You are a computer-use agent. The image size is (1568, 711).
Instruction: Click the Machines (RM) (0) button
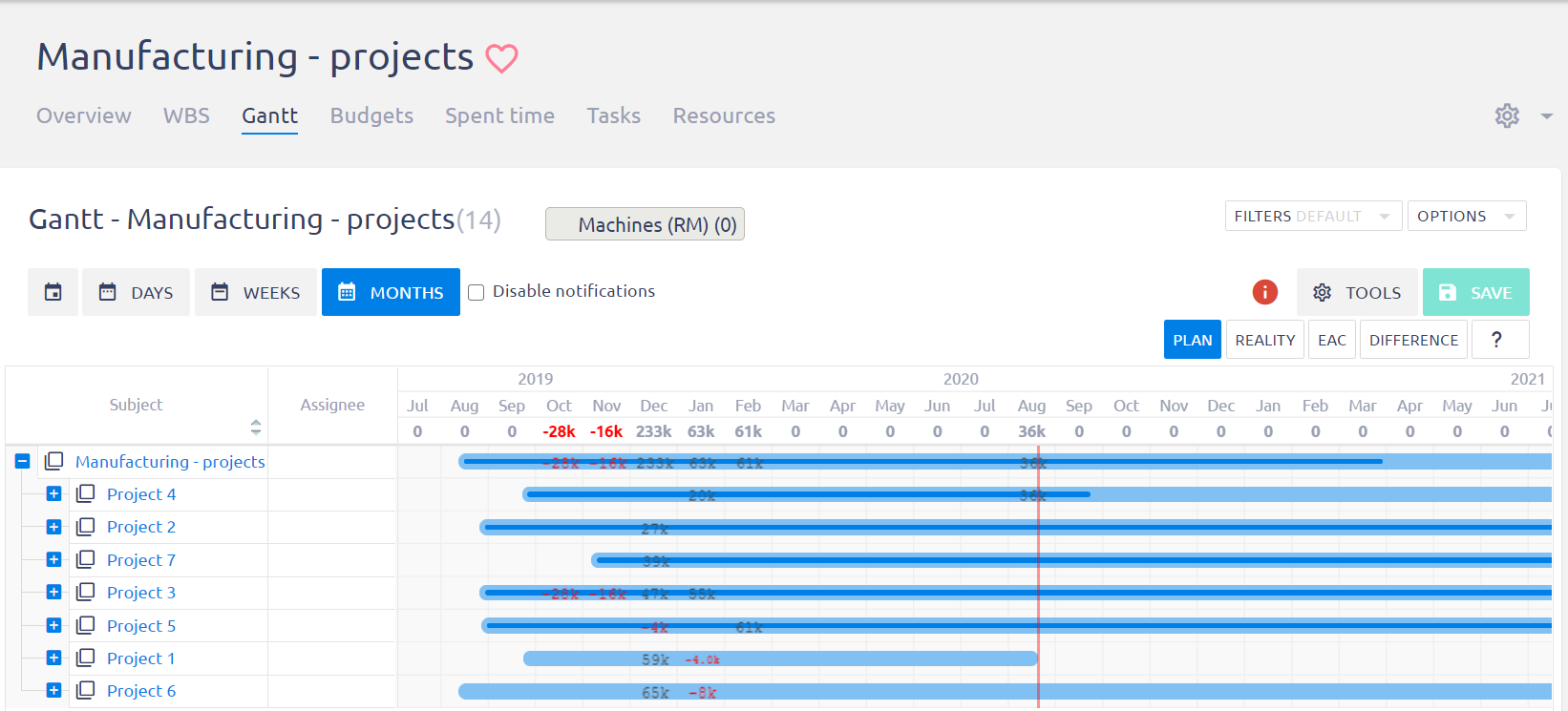(645, 223)
